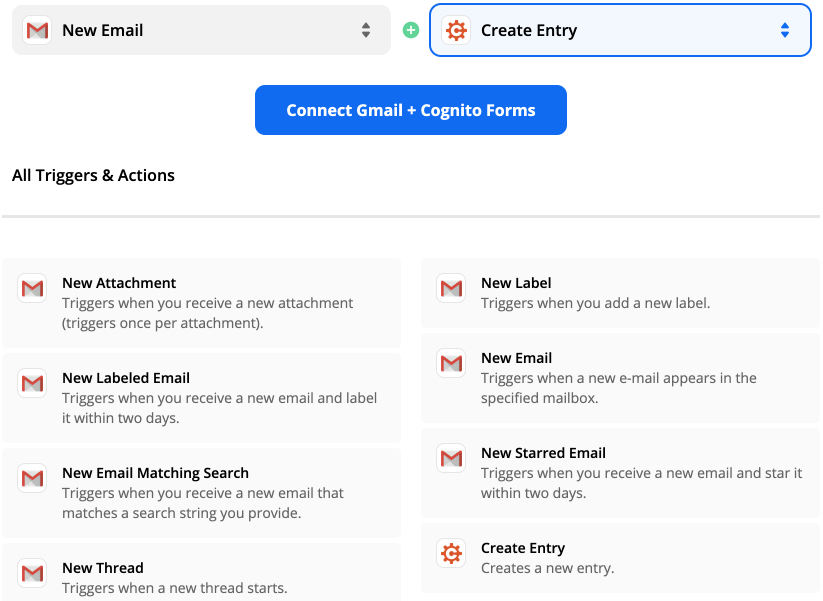Click the Gmail icon next to New Starred Email
The width and height of the screenshot is (823, 601).
point(451,458)
